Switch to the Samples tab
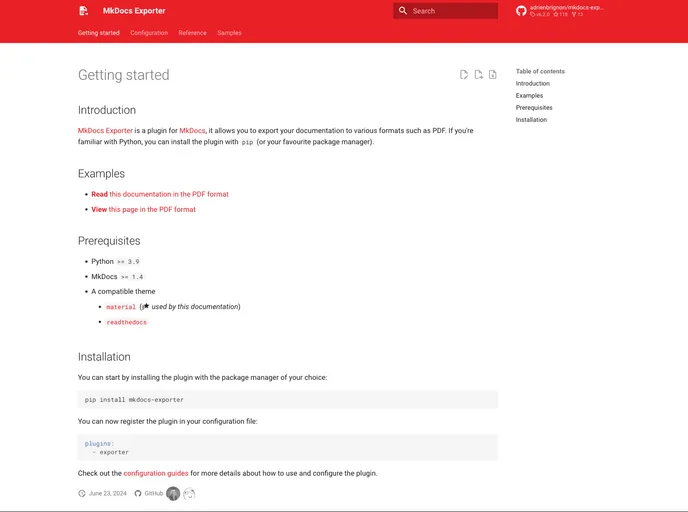688x512 pixels. [x=229, y=33]
